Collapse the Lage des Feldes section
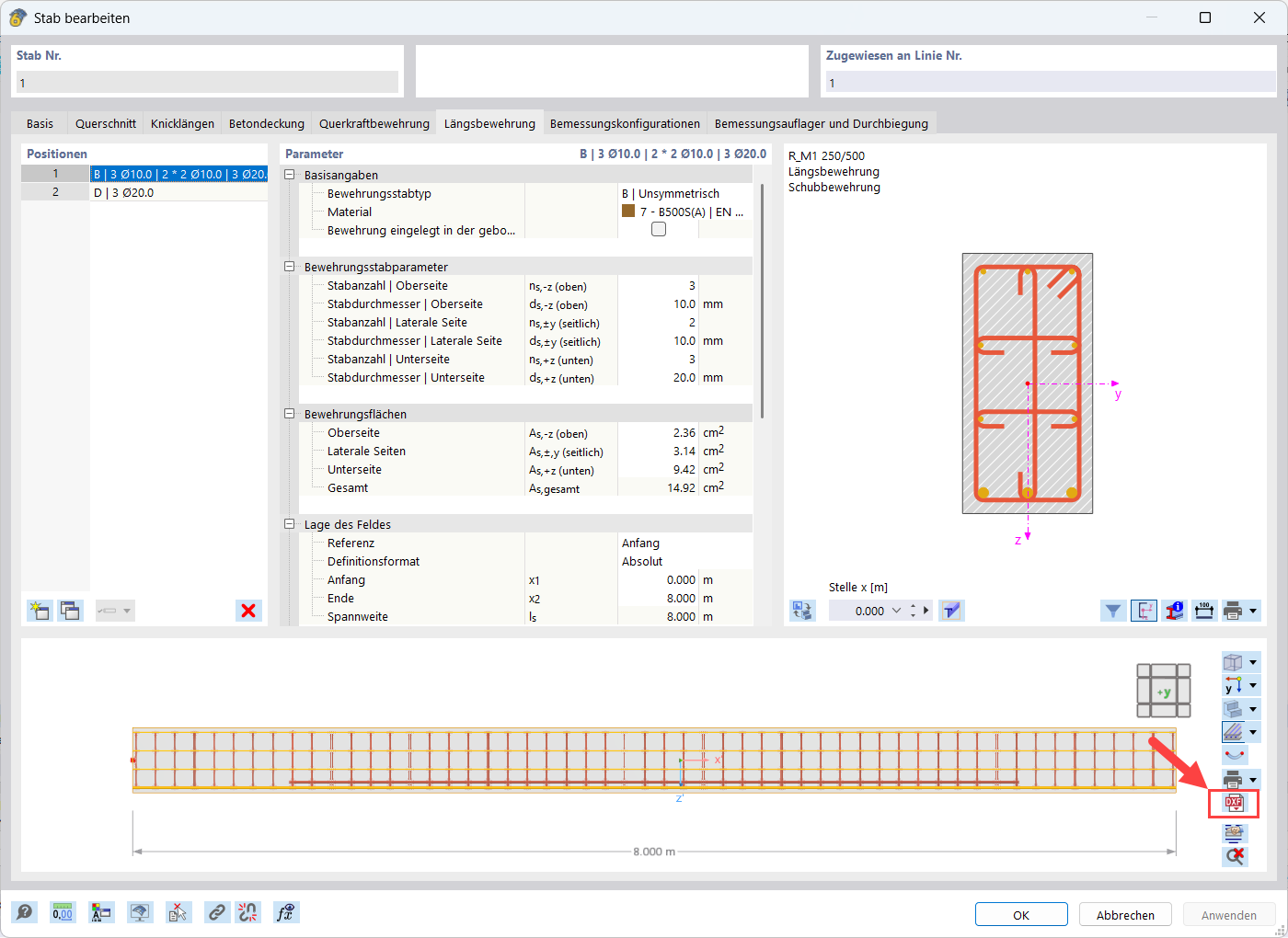 tap(290, 524)
